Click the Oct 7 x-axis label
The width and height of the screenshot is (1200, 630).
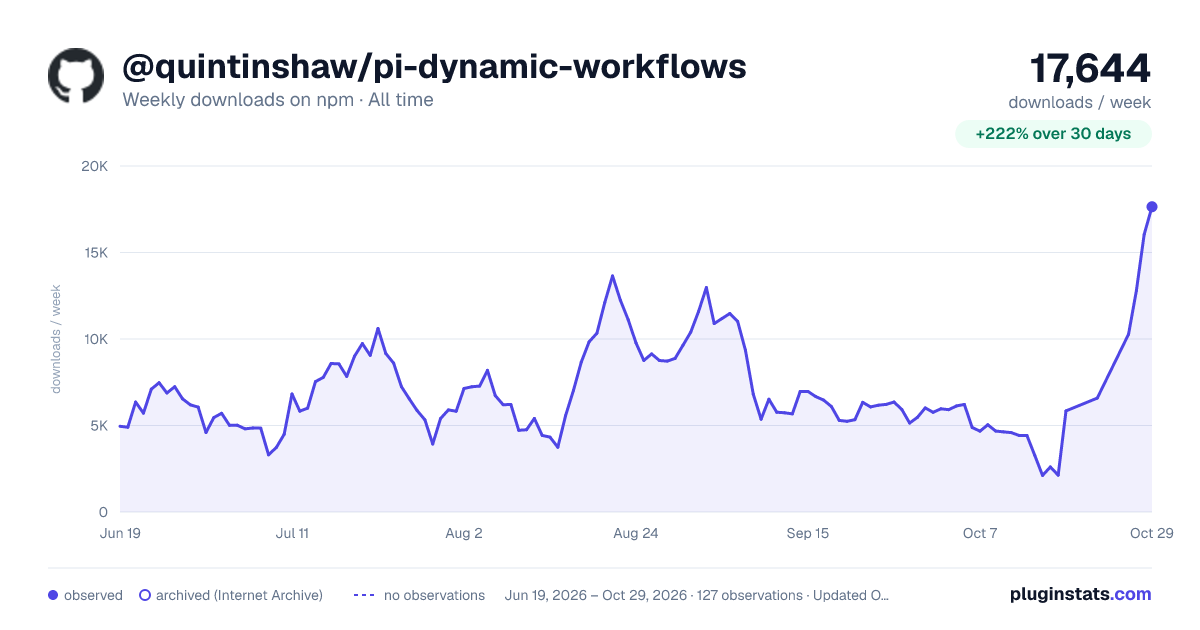coord(980,533)
